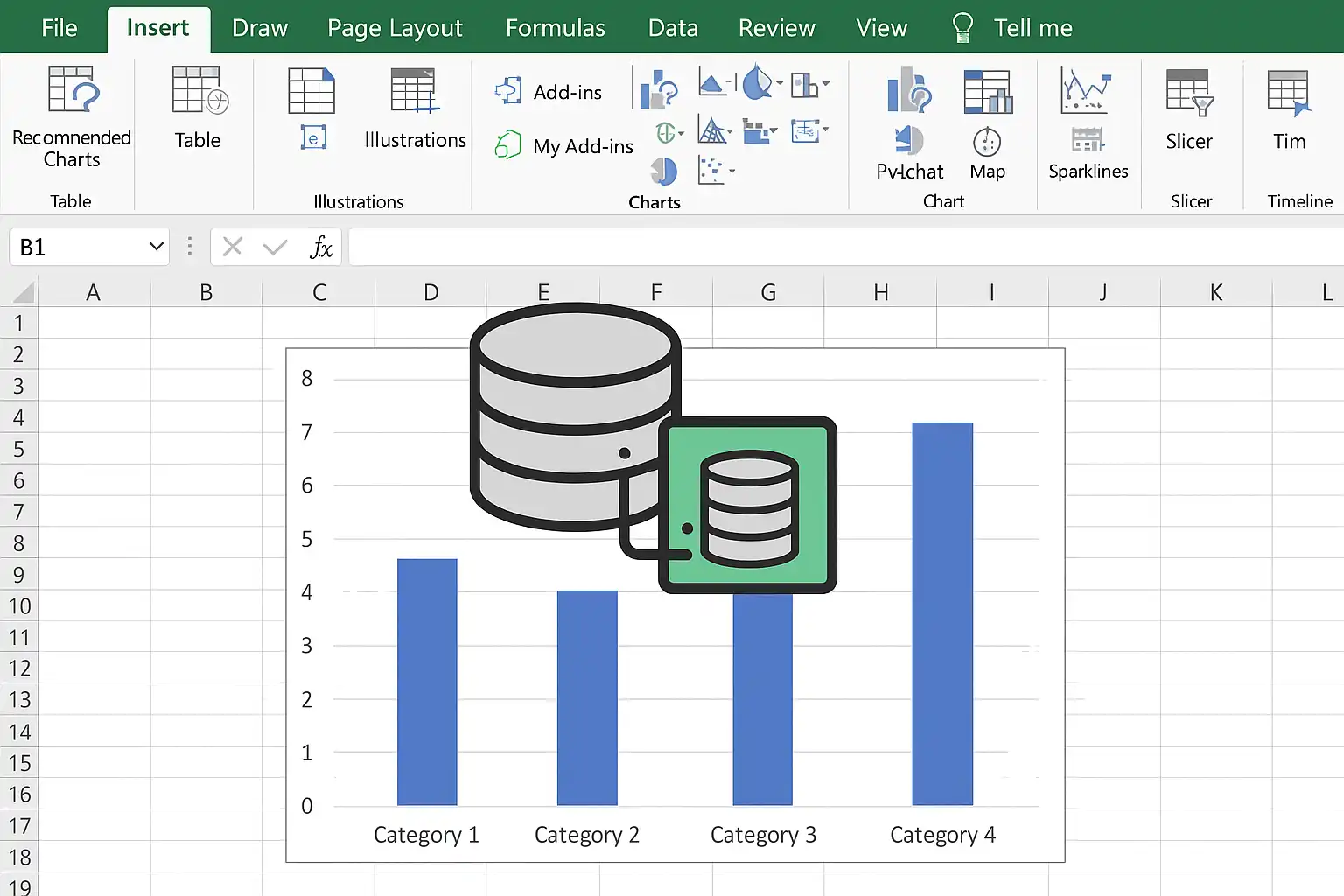Open the Add-ins store
Image resolution: width=1344 pixels, height=896 pixels.
tap(549, 91)
